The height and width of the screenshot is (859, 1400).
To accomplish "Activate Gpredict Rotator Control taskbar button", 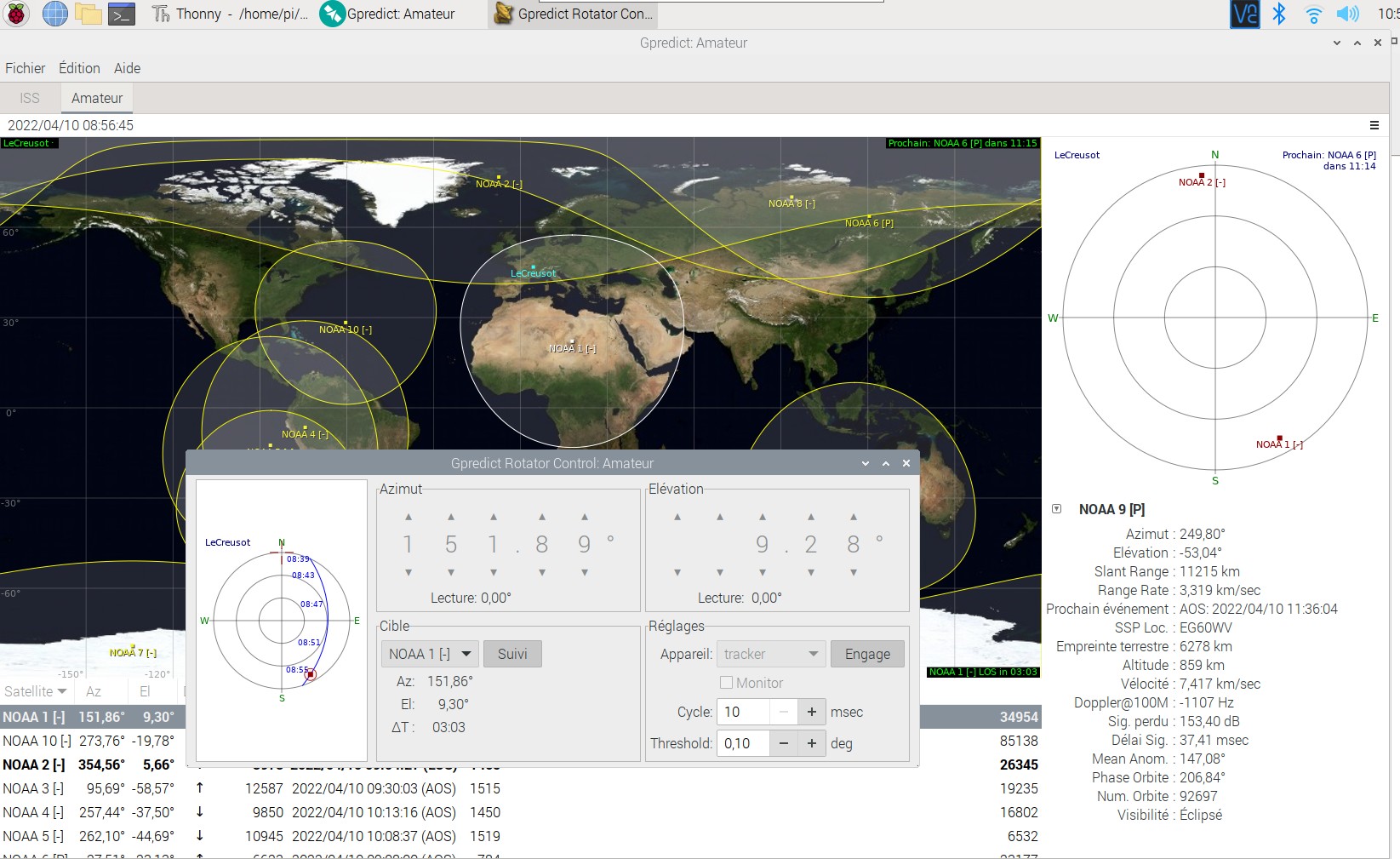I will (x=574, y=14).
